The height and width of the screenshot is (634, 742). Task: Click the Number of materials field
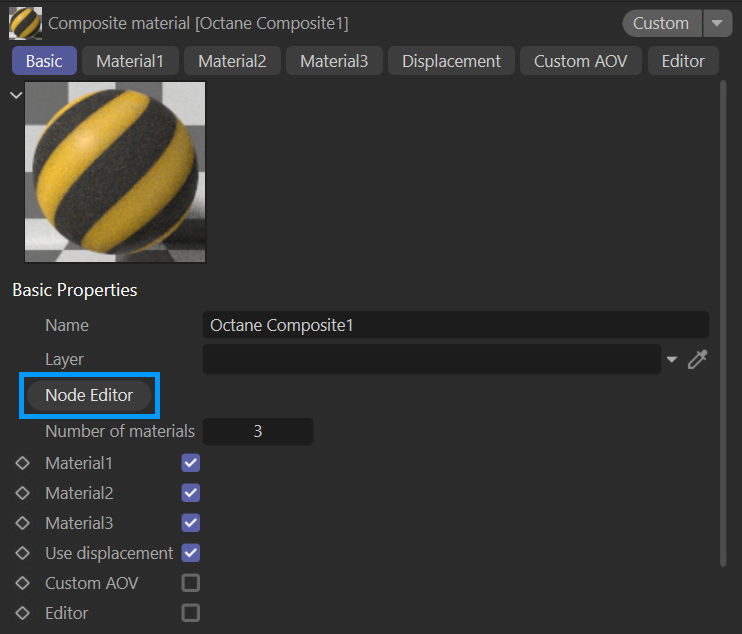coord(257,432)
